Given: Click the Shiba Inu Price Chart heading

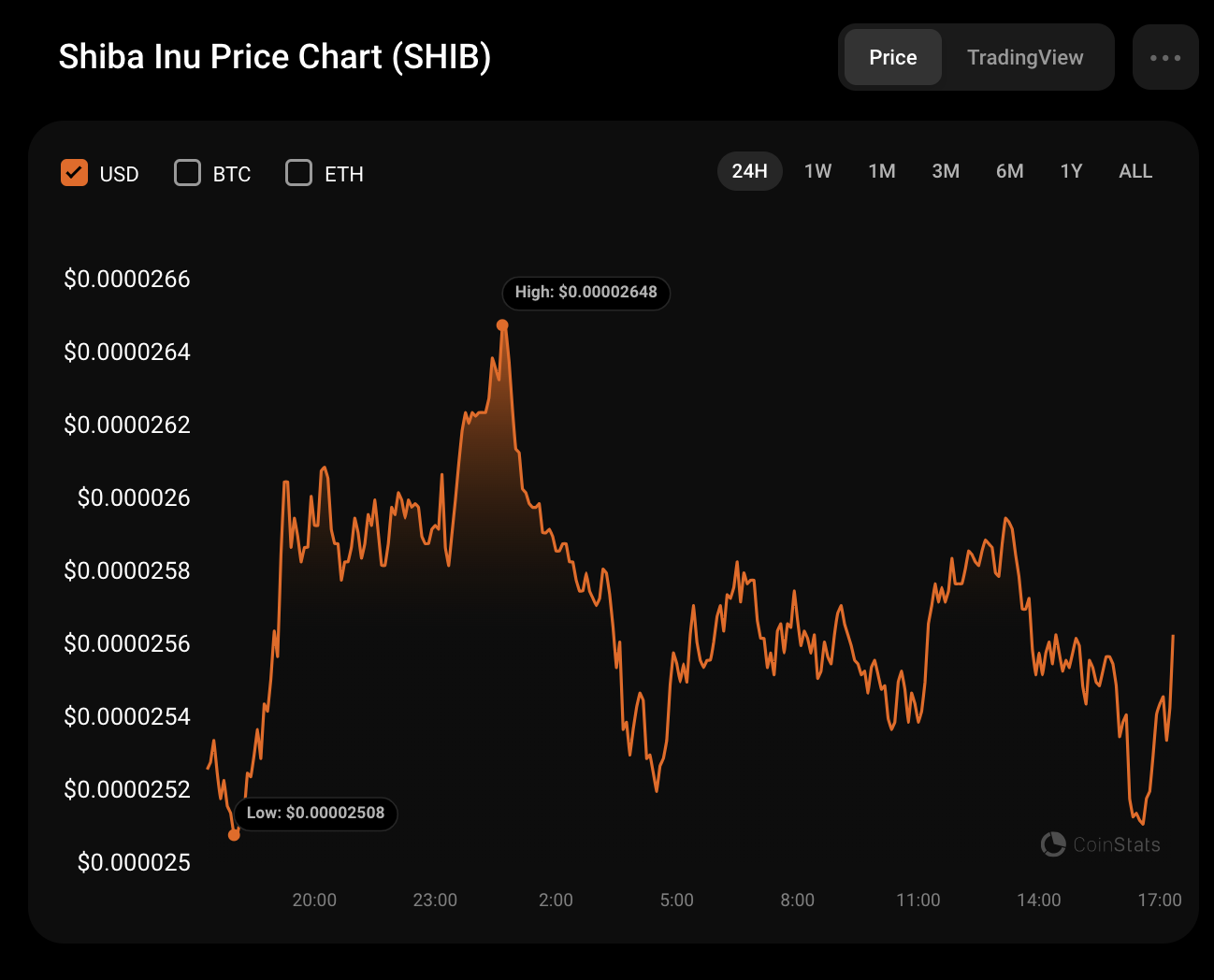Looking at the screenshot, I should (275, 57).
